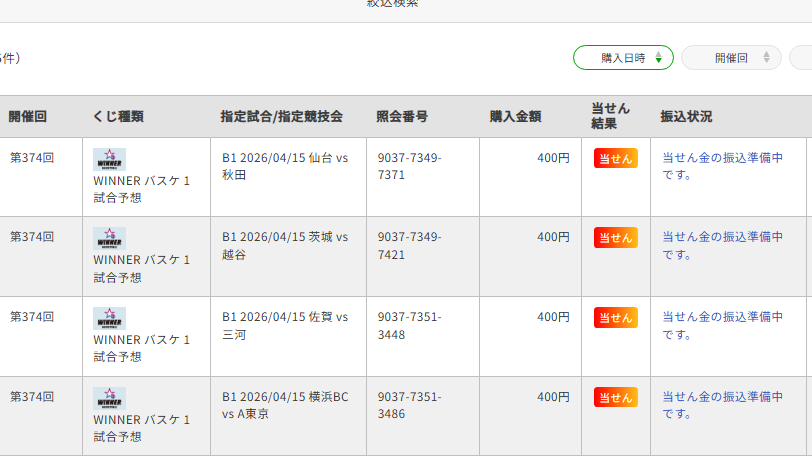The image size is (812, 456).
Task: Select inquiry number 9037-7349-7421
Action: pos(409,245)
